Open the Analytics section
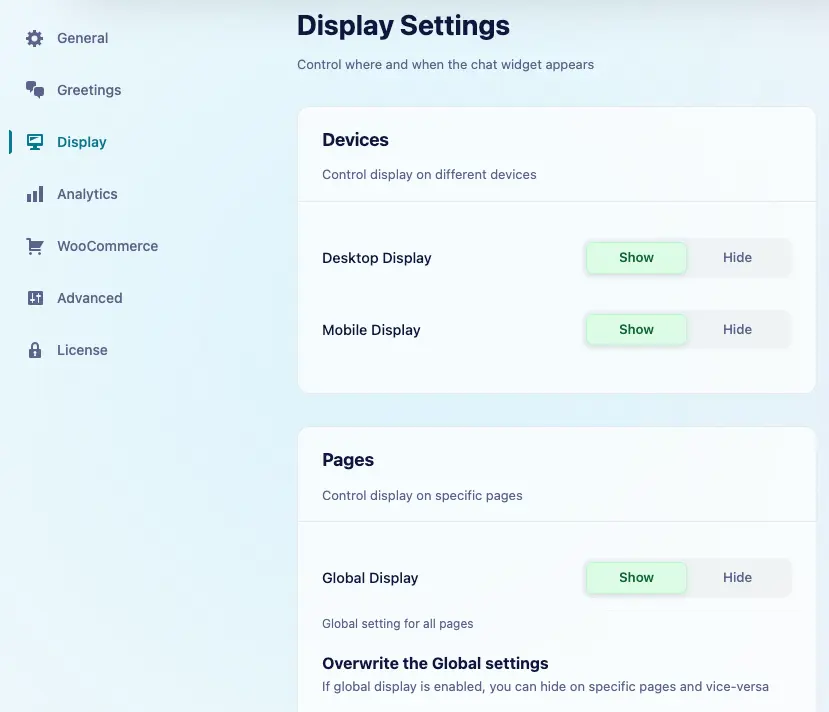 pyautogui.click(x=87, y=194)
